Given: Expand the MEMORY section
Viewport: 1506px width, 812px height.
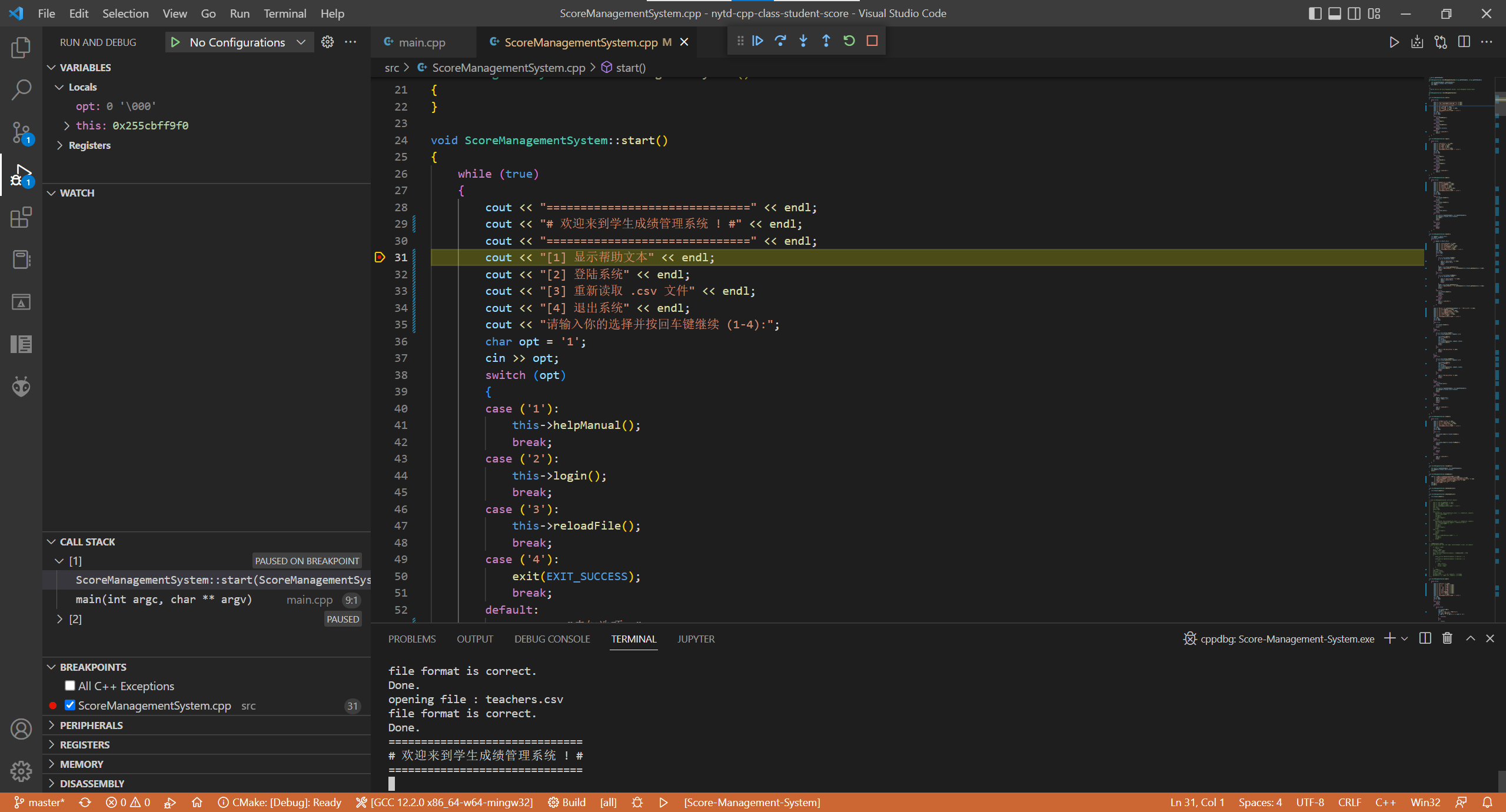Looking at the screenshot, I should click(82, 764).
